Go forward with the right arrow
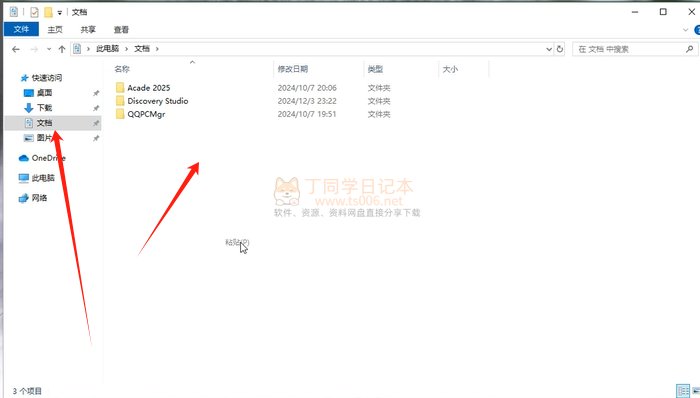700x398 pixels. [x=34, y=49]
